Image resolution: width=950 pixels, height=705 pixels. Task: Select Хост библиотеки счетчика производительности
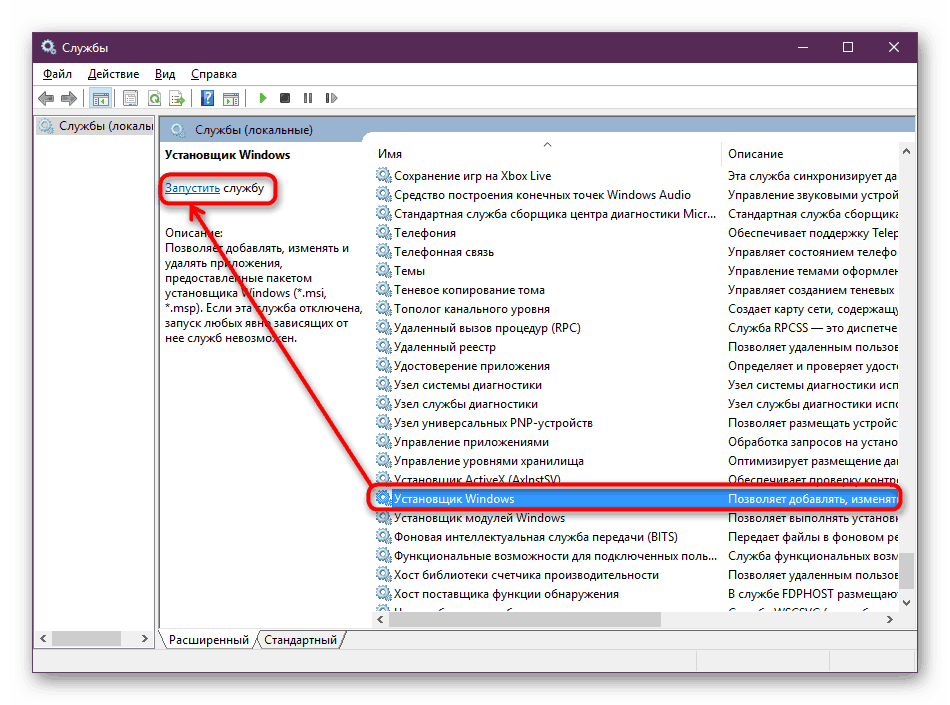[x=526, y=575]
